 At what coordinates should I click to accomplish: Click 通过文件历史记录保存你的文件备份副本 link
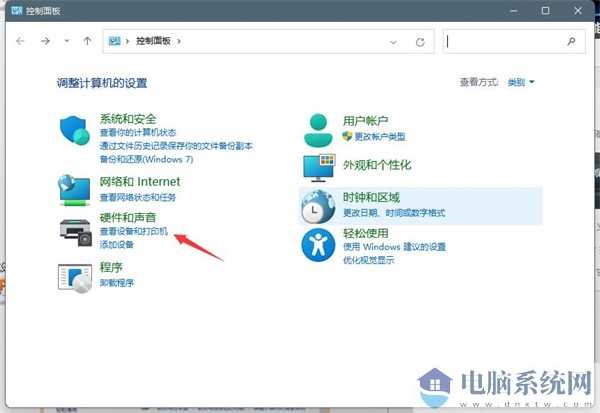176,146
